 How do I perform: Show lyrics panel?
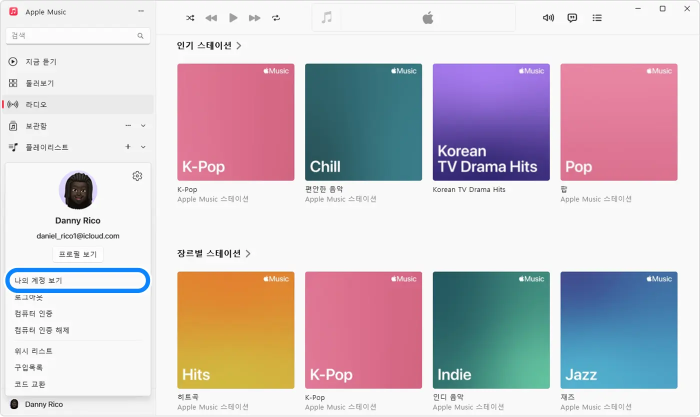pos(572,18)
